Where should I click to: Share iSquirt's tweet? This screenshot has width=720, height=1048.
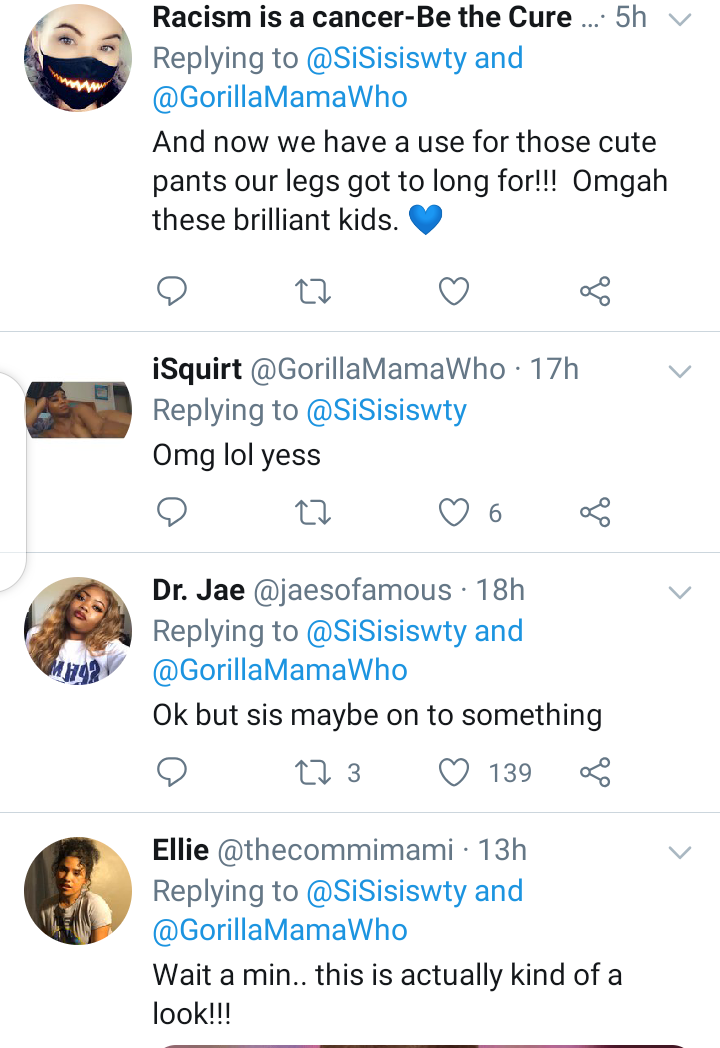595,513
